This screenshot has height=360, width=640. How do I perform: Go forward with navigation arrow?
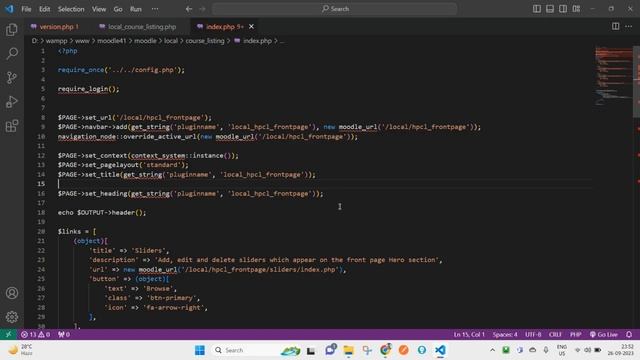point(202,9)
